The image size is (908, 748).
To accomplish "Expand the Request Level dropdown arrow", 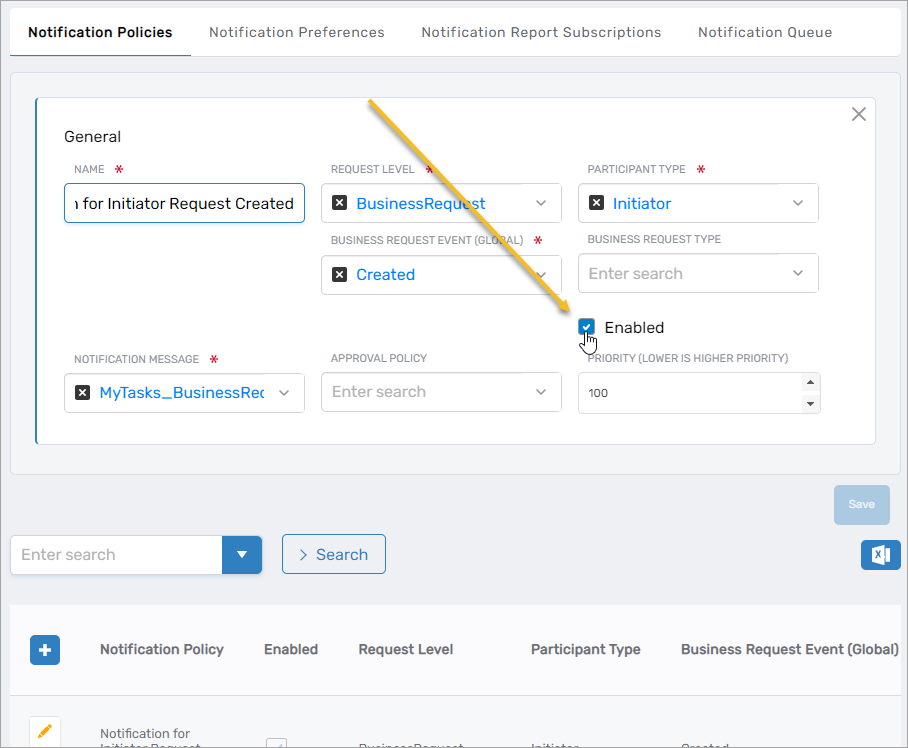I will coord(541,203).
